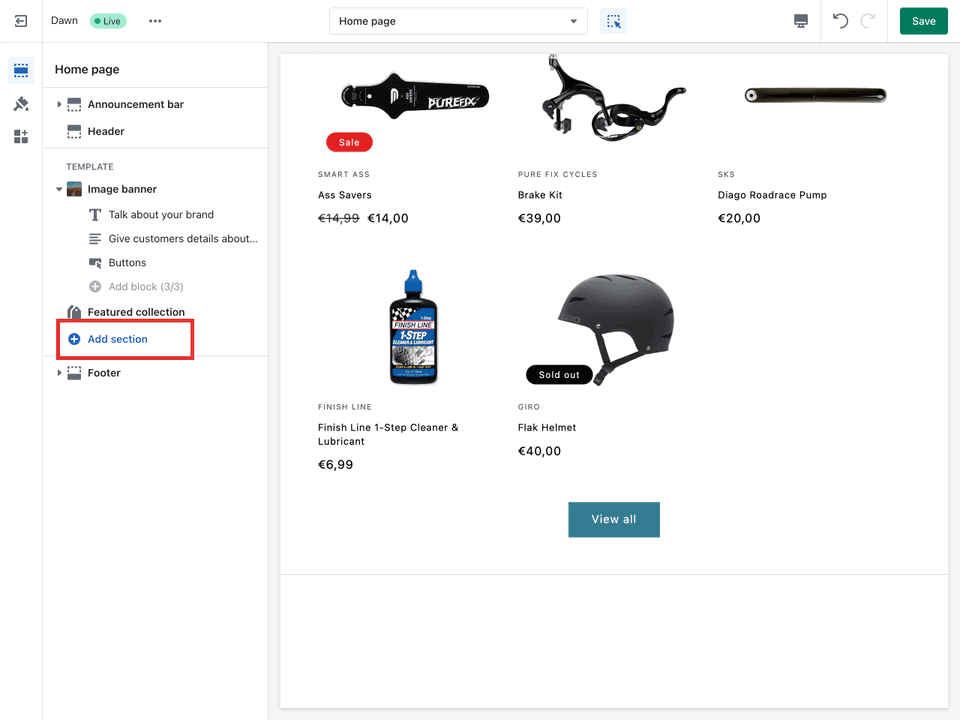Open the App embeds panel

point(21,137)
